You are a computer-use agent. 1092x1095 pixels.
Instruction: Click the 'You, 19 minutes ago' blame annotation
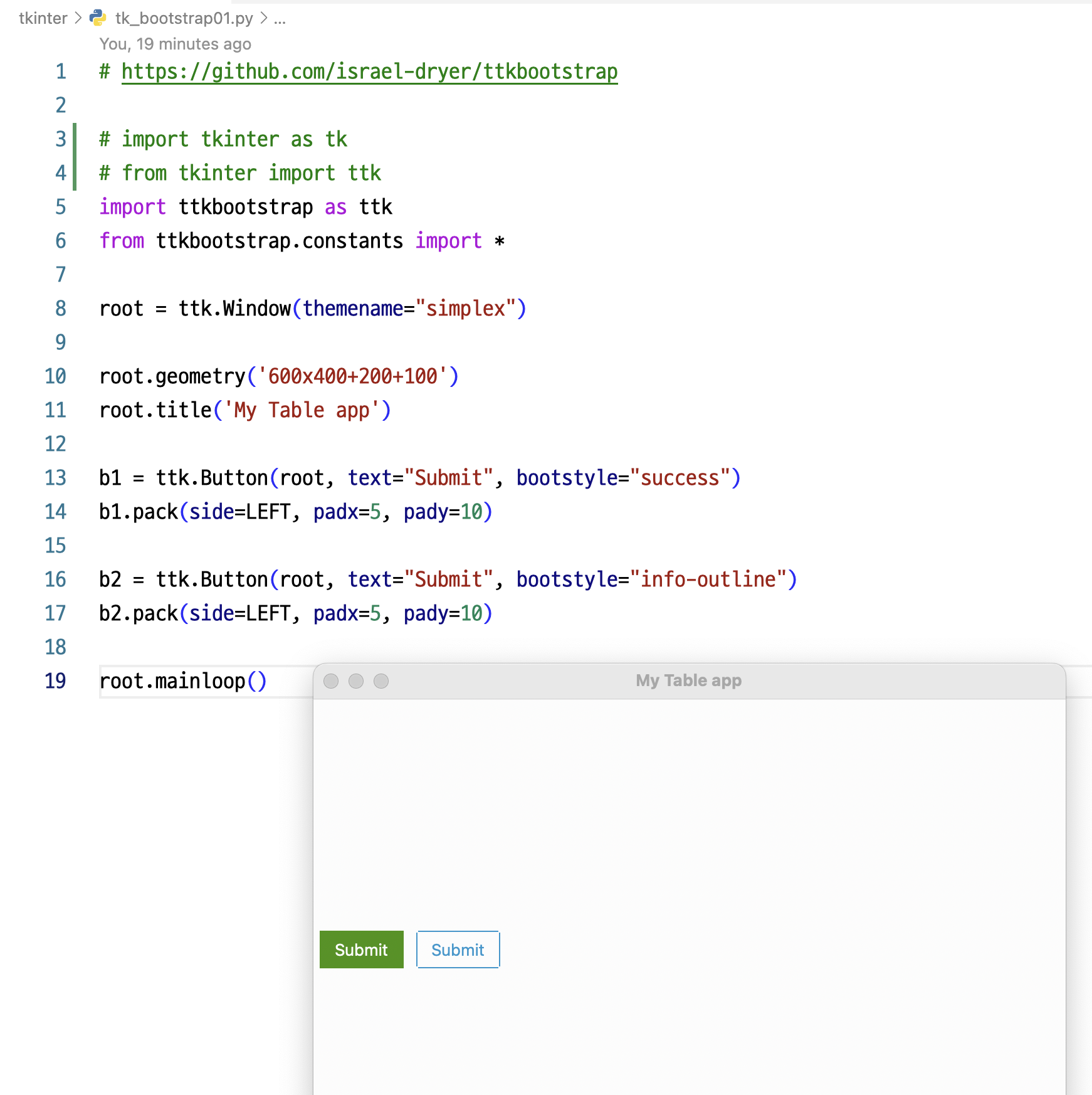[x=176, y=44]
